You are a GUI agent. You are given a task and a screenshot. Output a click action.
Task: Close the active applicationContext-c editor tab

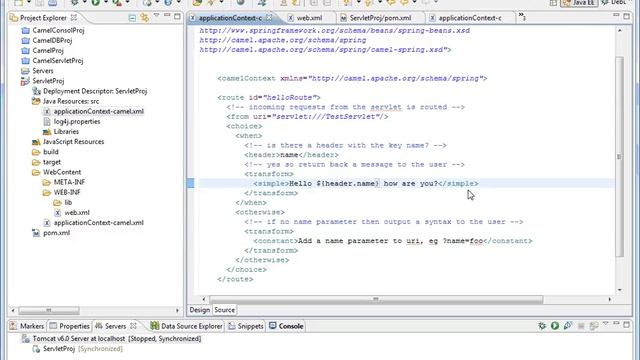(269, 18)
